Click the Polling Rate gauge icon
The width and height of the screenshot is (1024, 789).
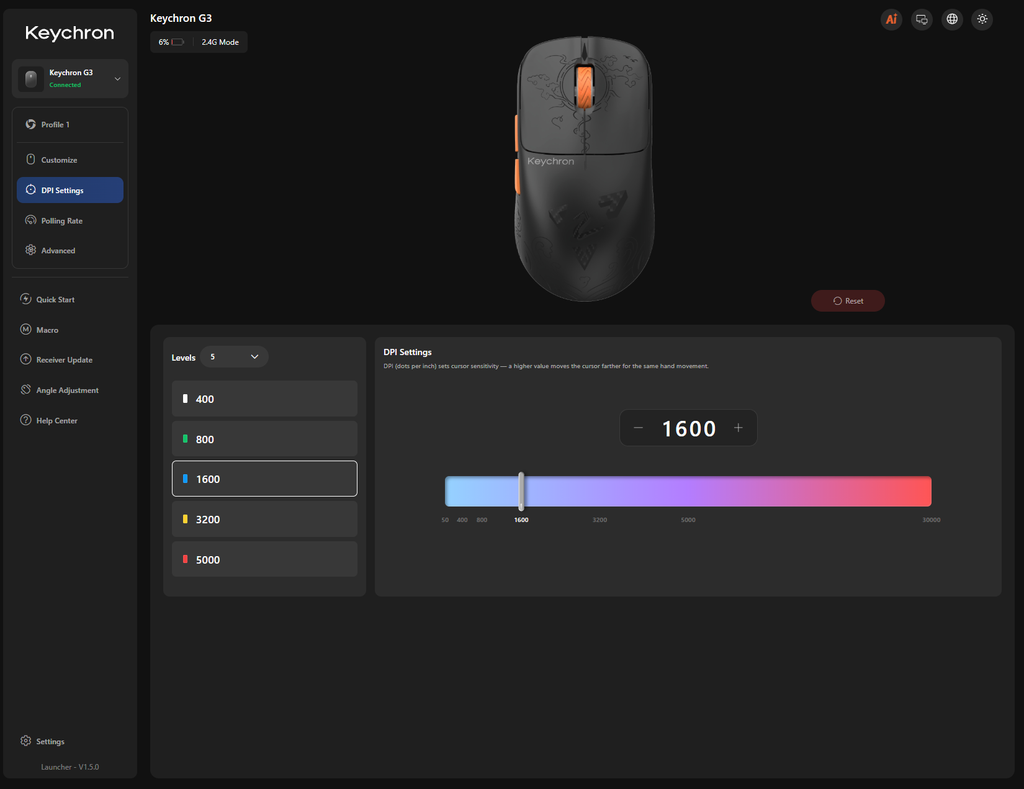point(31,220)
